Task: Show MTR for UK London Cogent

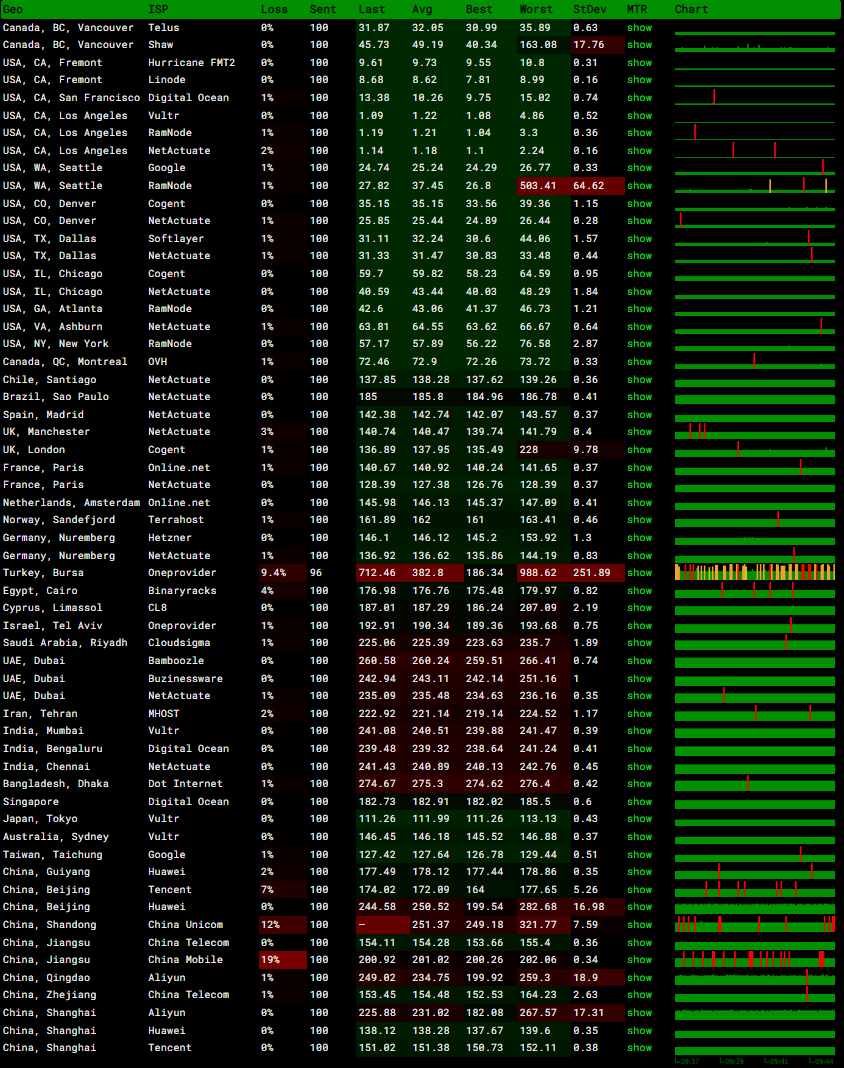Action: coord(639,450)
